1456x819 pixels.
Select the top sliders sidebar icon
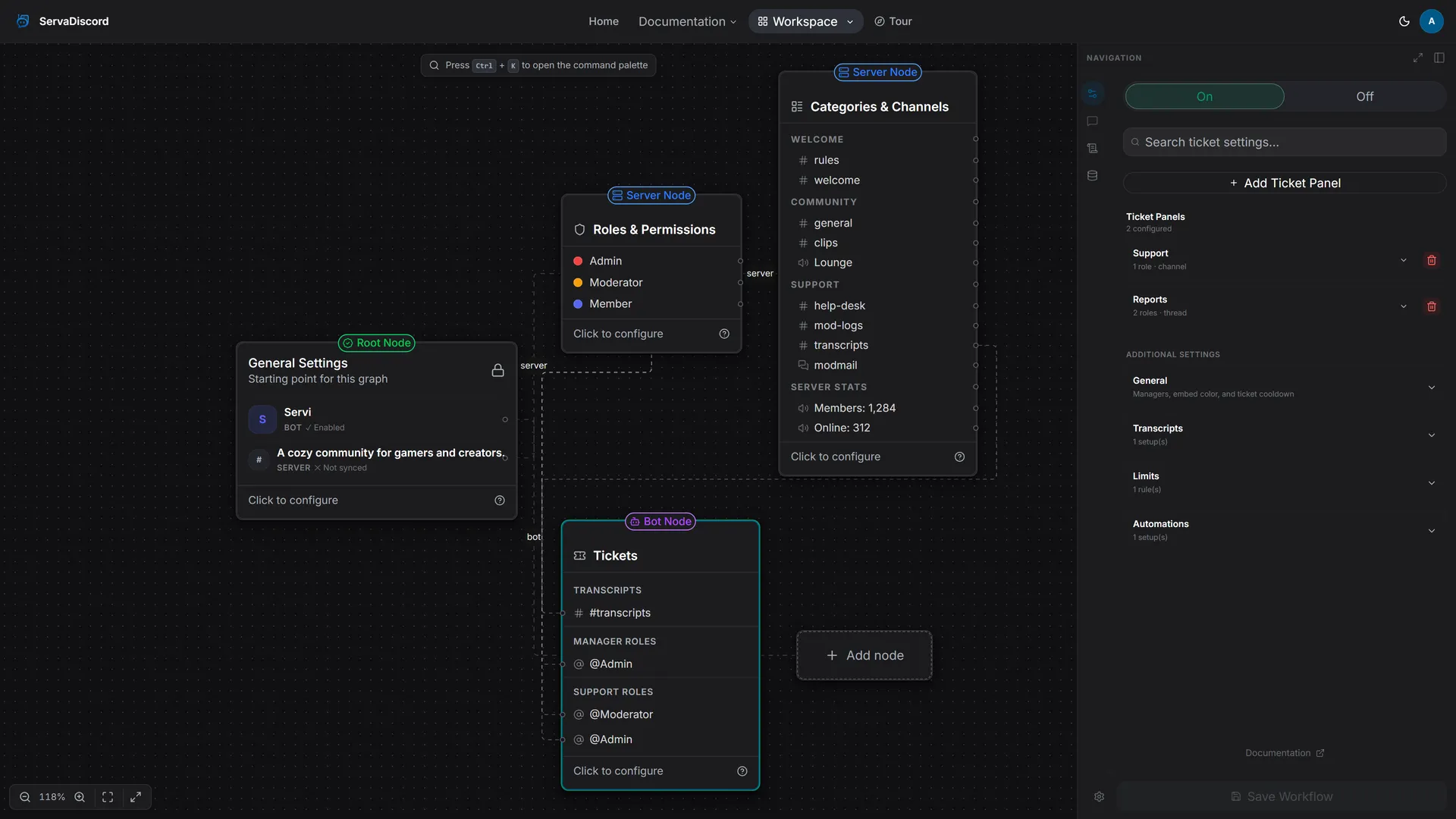point(1092,94)
